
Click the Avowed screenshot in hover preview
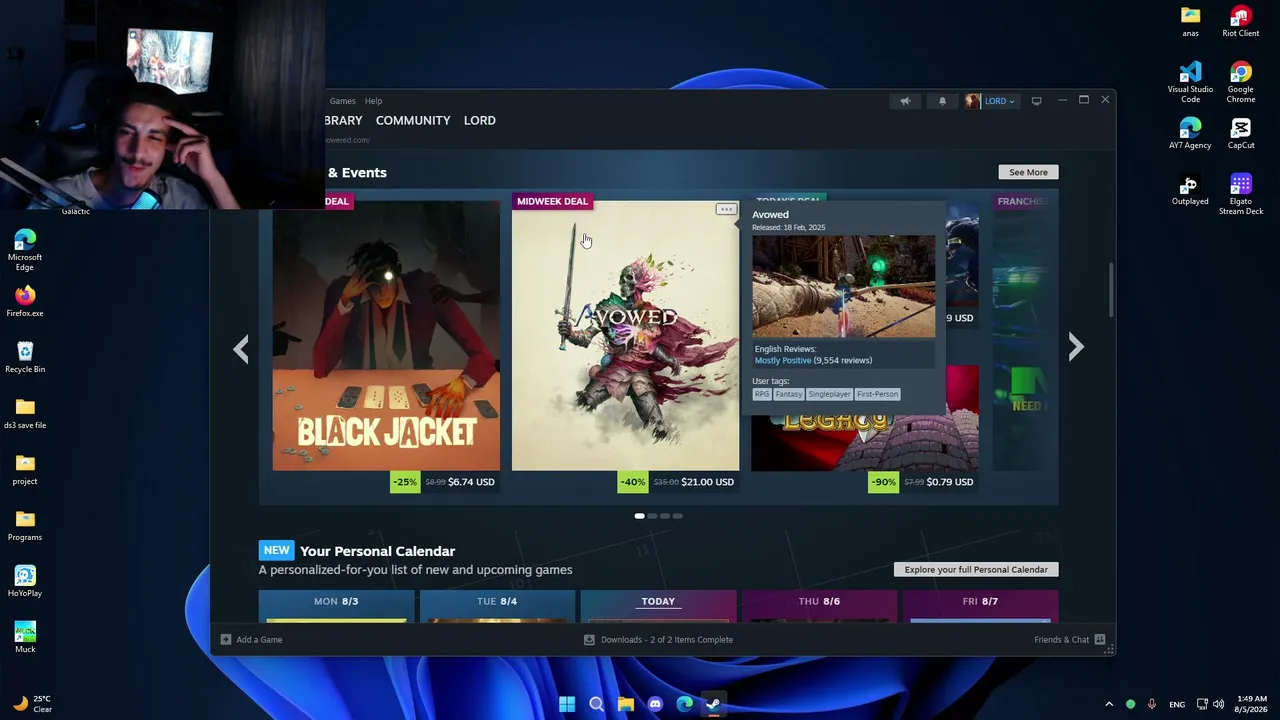pos(844,287)
